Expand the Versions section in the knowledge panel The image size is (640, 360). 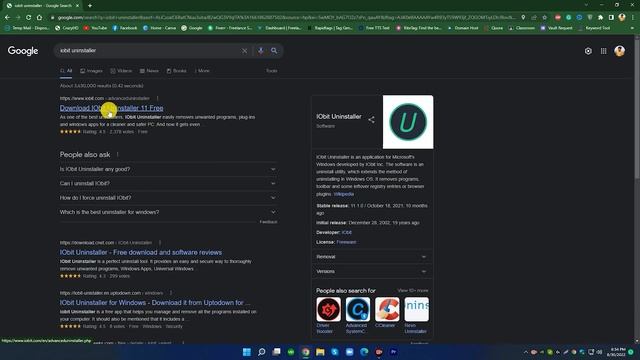pyautogui.click(x=371, y=271)
